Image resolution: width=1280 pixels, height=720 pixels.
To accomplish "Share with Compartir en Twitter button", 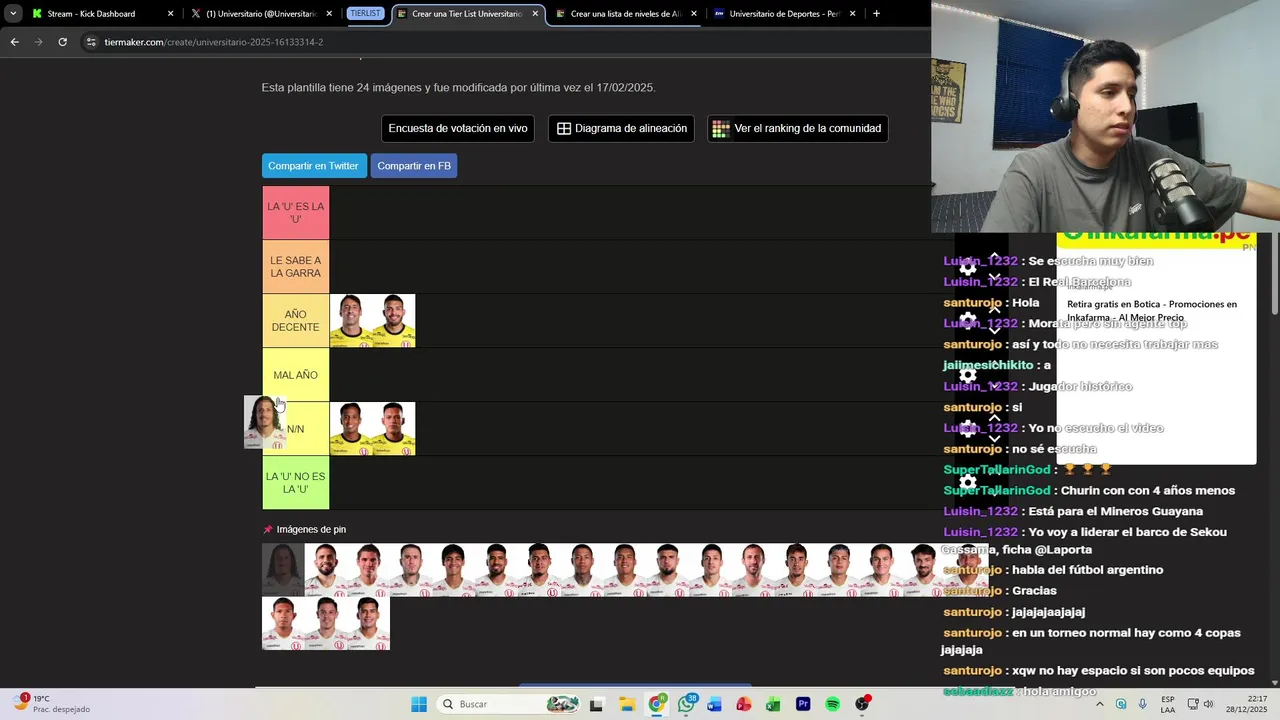I will tap(313, 166).
